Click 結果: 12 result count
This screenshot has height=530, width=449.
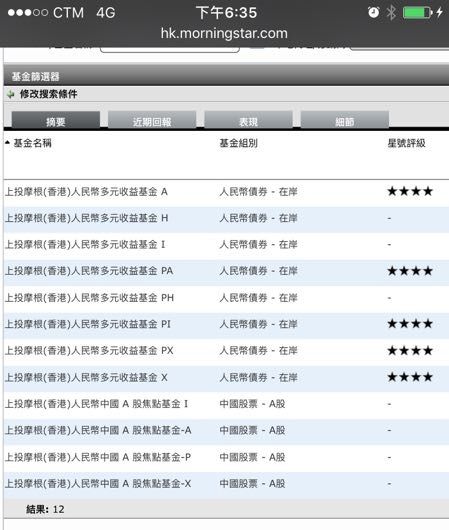45,509
